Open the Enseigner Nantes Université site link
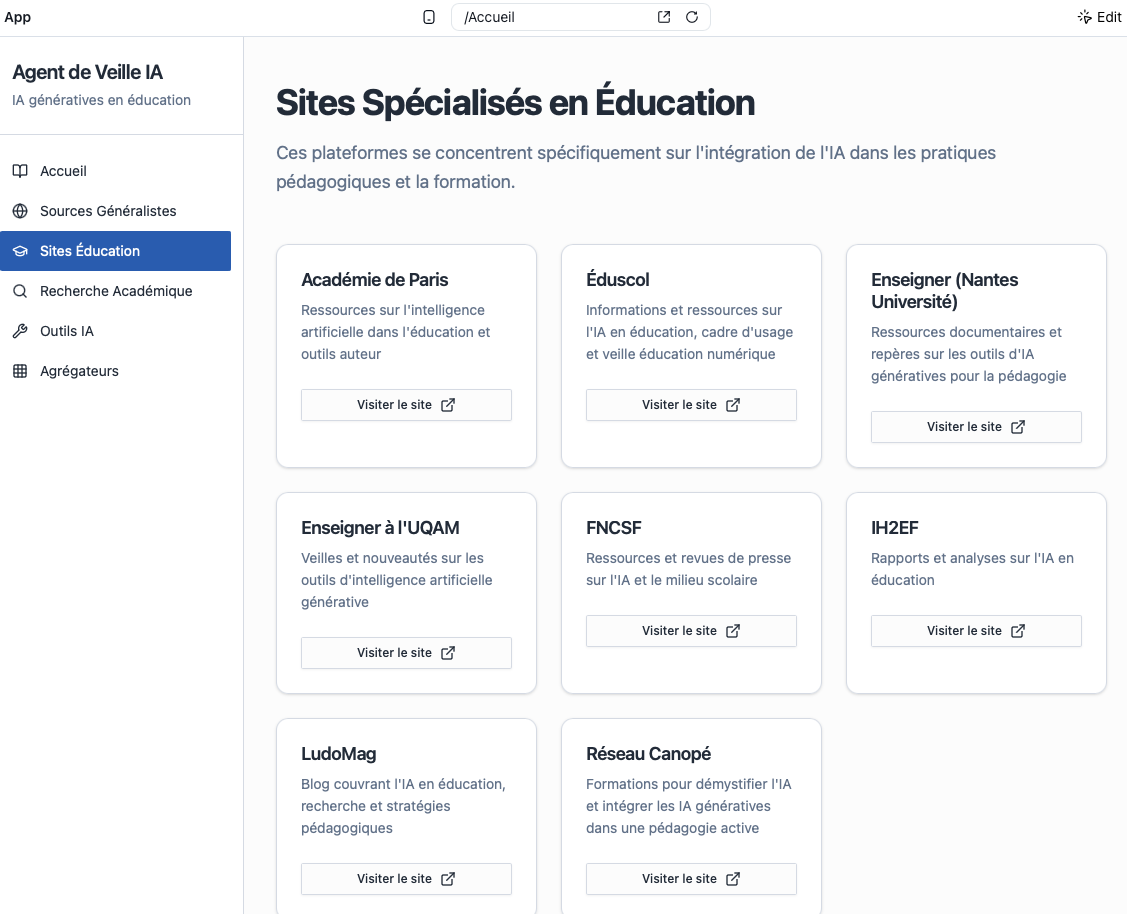 [976, 427]
